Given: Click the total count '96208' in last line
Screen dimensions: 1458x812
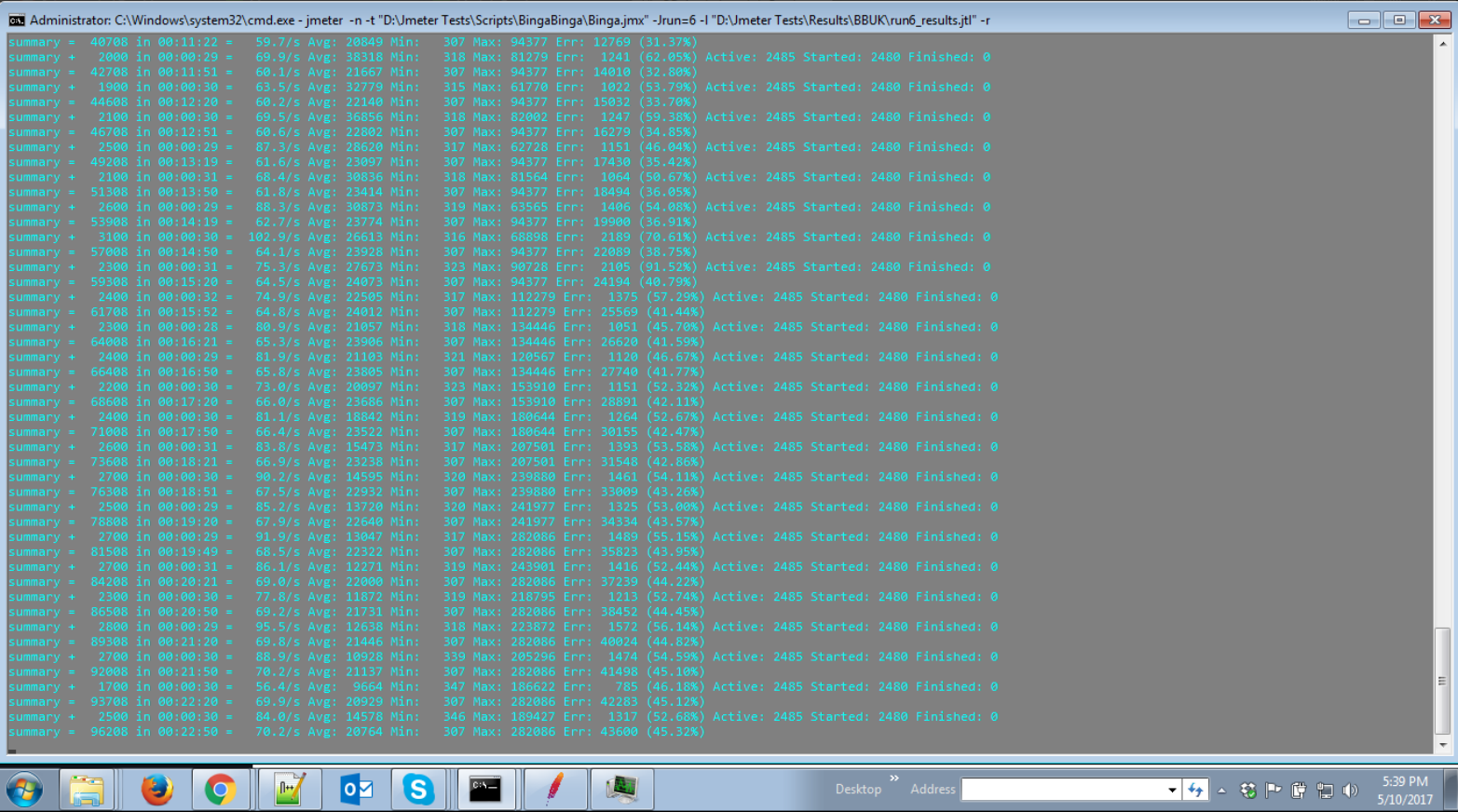Looking at the screenshot, I should pyautogui.click(x=109, y=732).
